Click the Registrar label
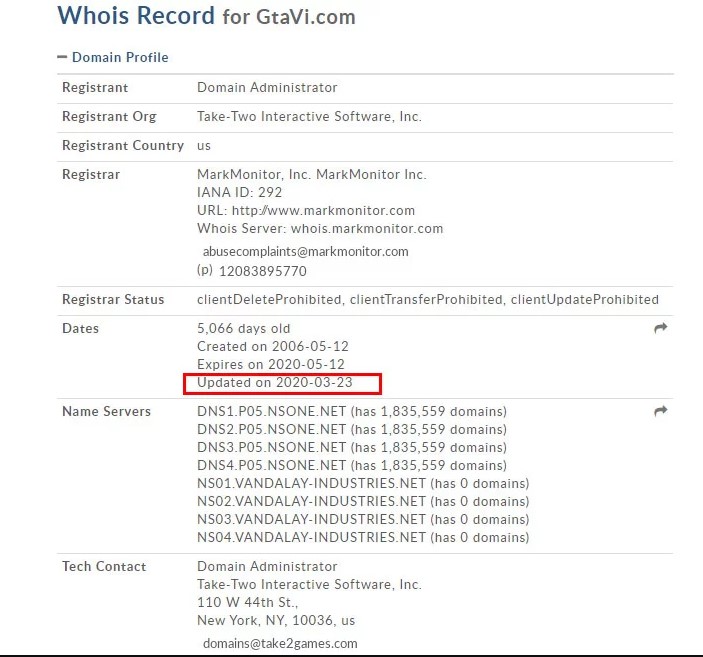Viewport: 703px width, 657px height. pyautogui.click(x=91, y=174)
